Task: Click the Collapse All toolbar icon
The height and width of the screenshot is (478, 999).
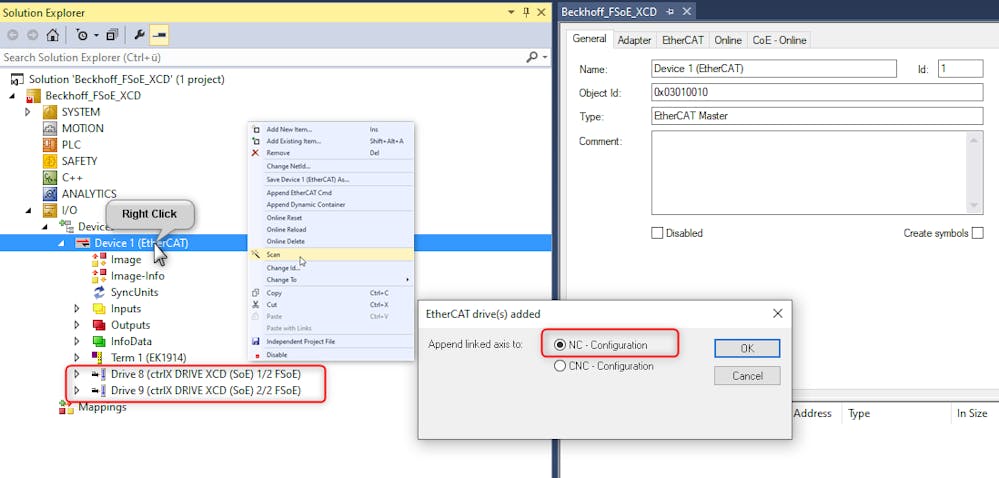Action: click(x=112, y=35)
